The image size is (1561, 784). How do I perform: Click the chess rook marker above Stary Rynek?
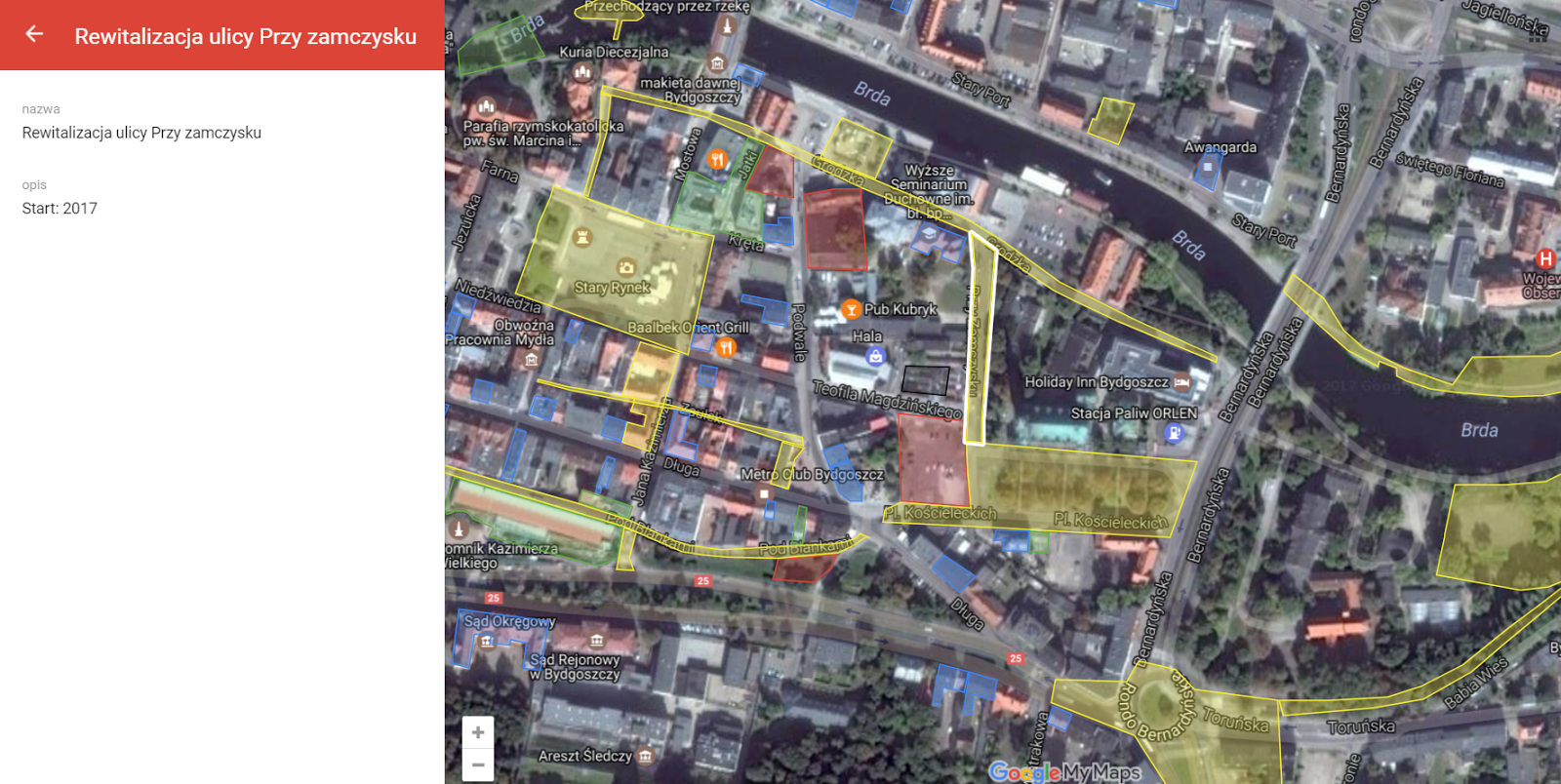tap(582, 237)
